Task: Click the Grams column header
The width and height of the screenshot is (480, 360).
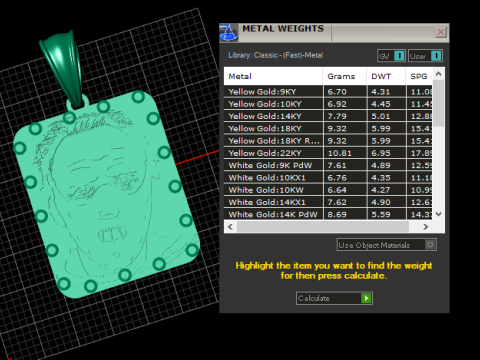Action: [344, 76]
